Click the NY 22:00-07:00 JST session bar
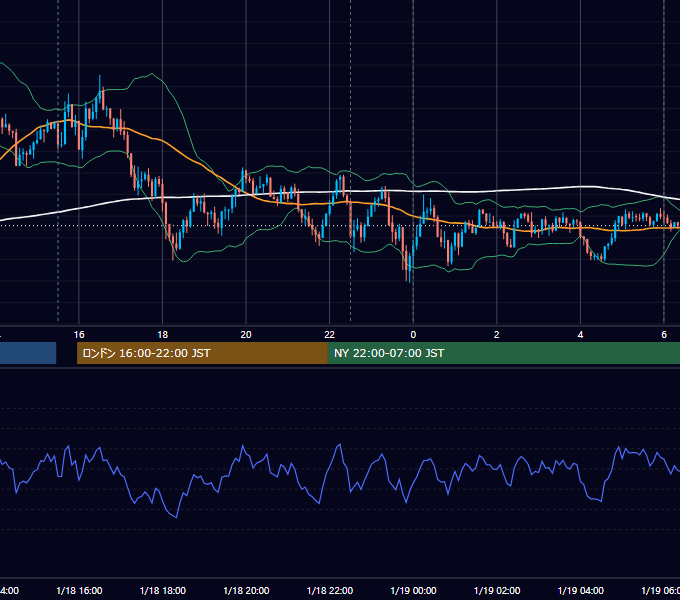 click(x=503, y=353)
